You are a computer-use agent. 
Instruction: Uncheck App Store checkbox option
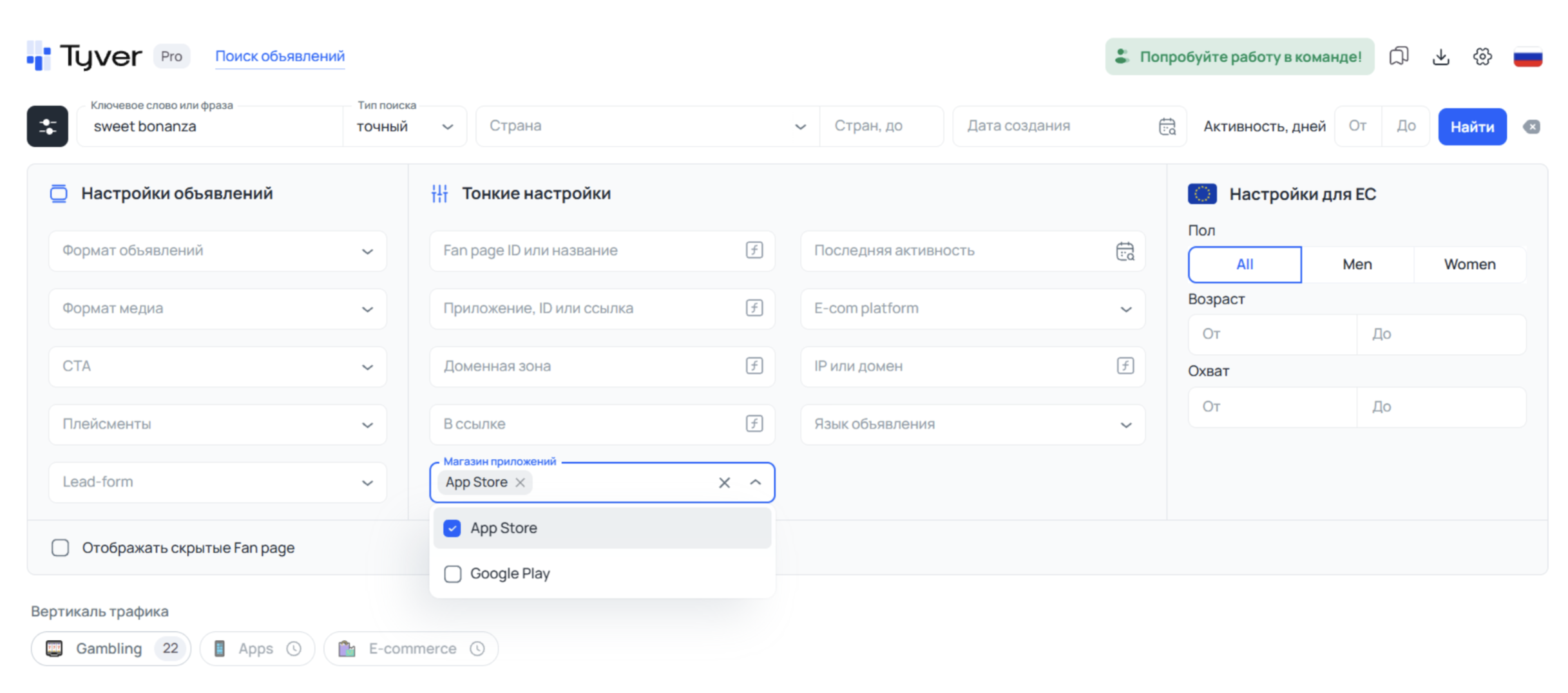click(x=452, y=528)
